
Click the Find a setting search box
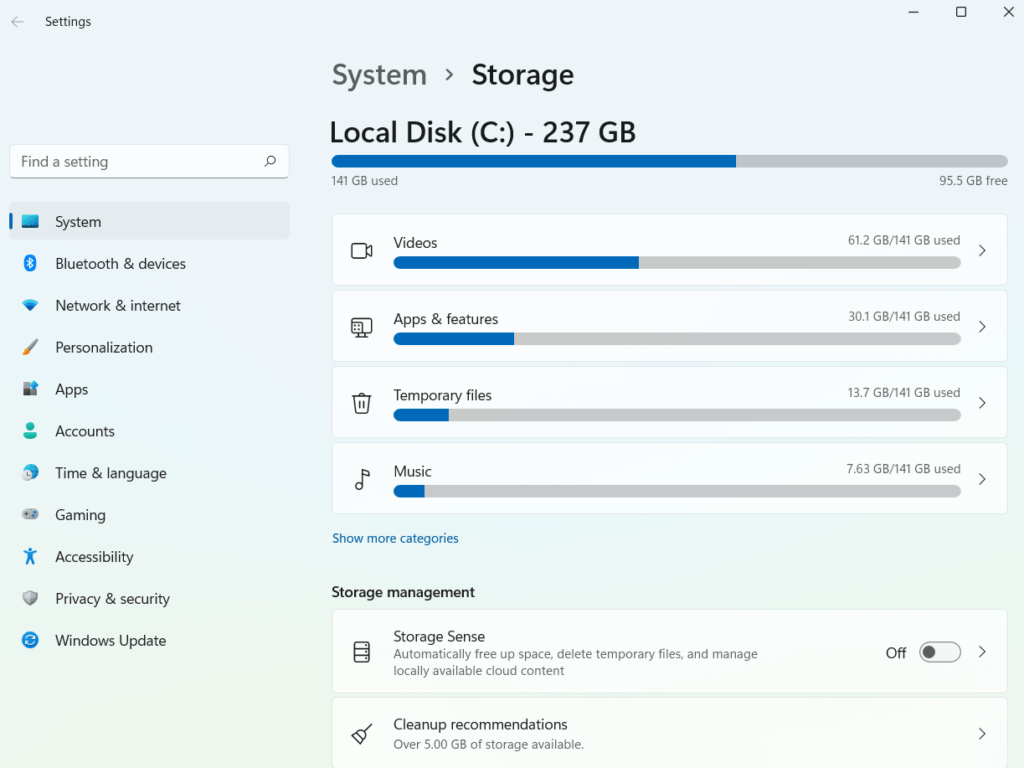(x=135, y=161)
